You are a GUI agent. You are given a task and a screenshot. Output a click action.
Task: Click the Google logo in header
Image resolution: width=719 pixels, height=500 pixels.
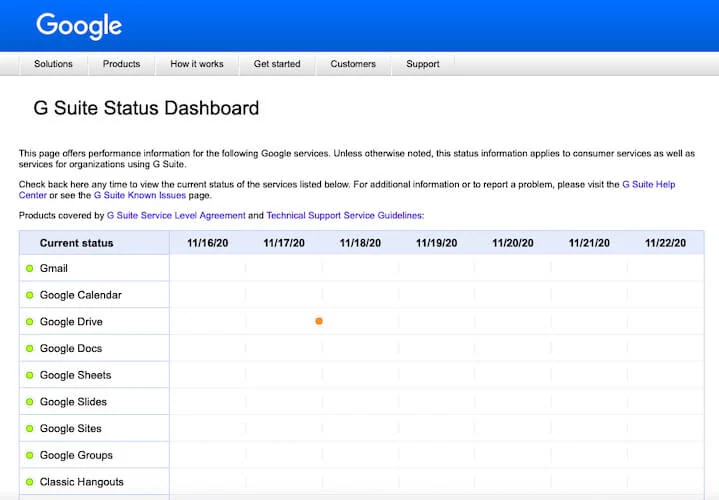79,26
